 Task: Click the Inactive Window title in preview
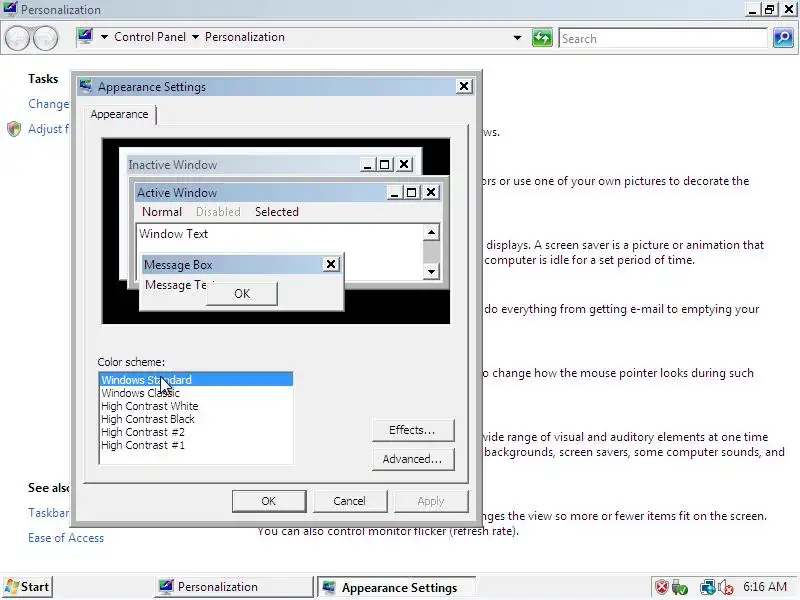click(x=172, y=165)
